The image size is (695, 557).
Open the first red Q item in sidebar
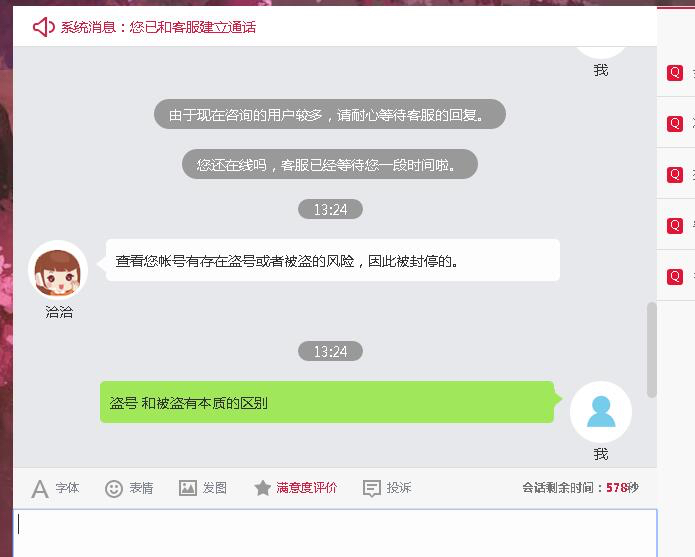(x=675, y=73)
